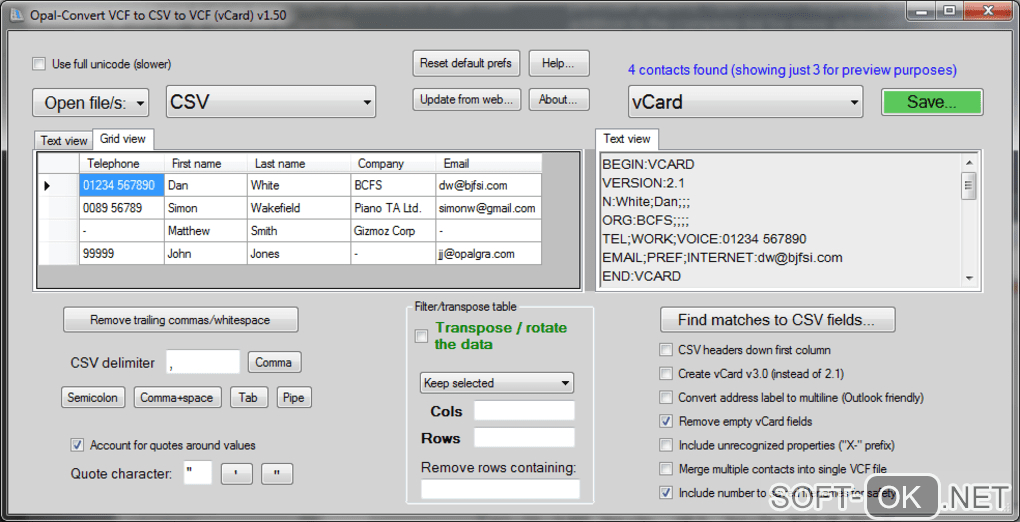Uncheck Remove empty vCard fields
The width and height of the screenshot is (1020, 522).
pyautogui.click(x=665, y=421)
